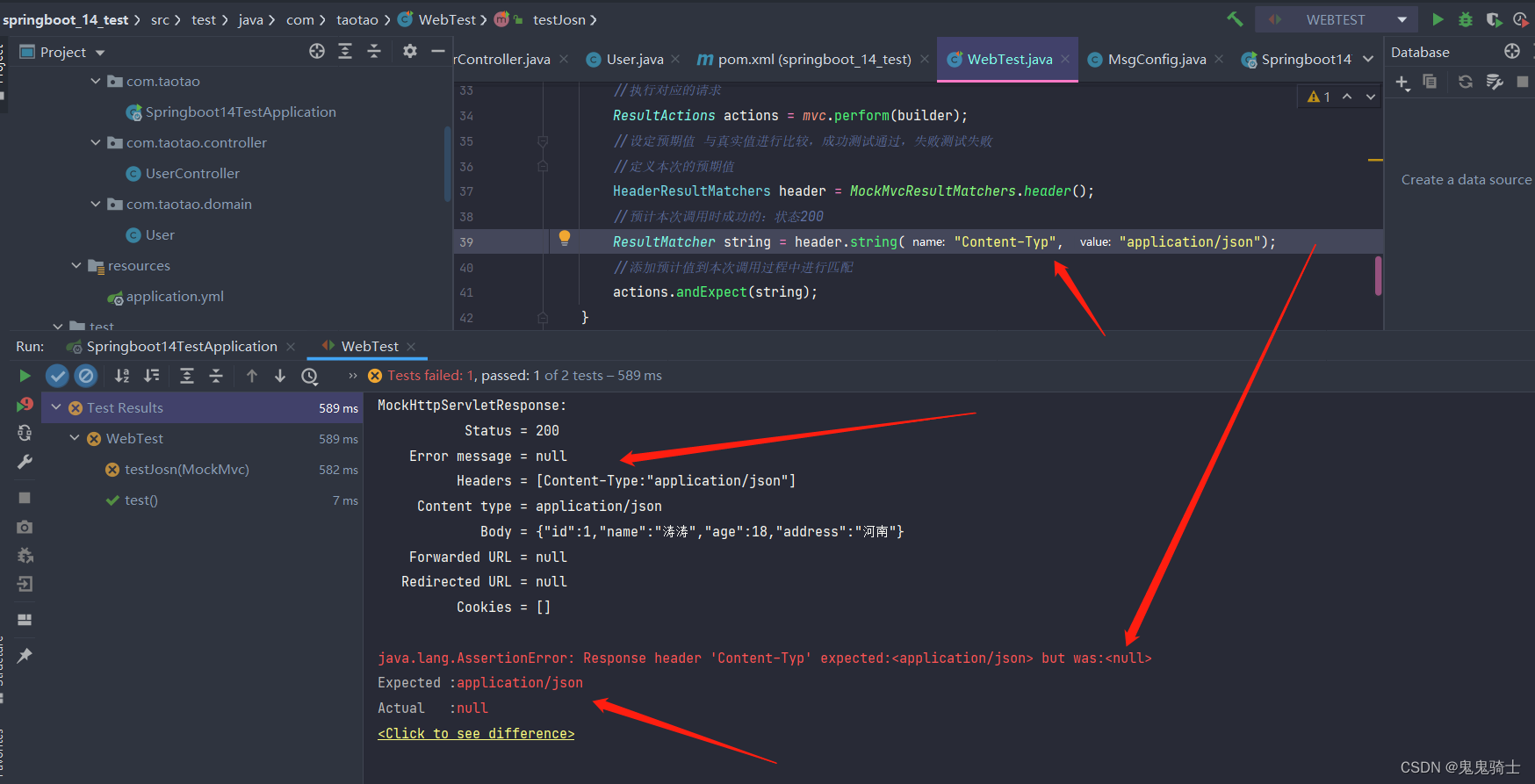The height and width of the screenshot is (784, 1535).
Task: Go to previous failed test up arrow
Action: (252, 376)
